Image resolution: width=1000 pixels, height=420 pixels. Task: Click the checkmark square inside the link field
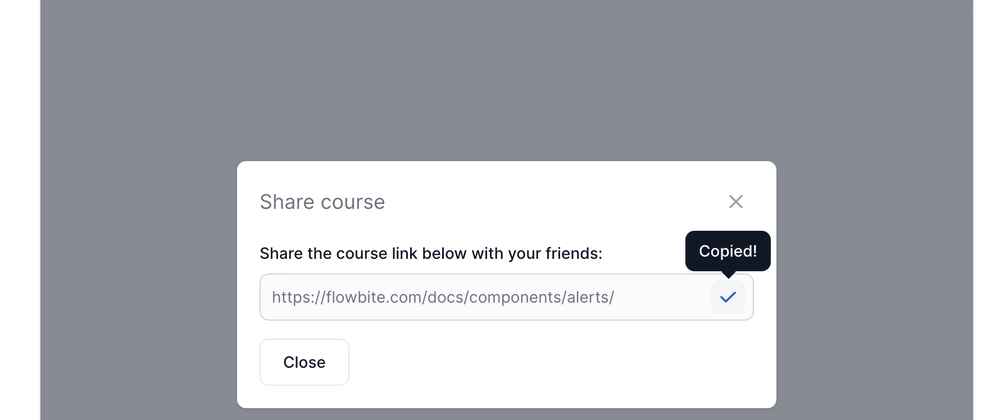pyautogui.click(x=728, y=297)
